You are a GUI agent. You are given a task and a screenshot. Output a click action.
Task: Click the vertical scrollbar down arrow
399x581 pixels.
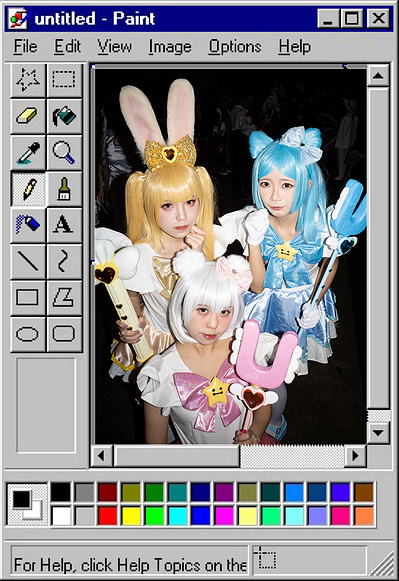tap(378, 433)
